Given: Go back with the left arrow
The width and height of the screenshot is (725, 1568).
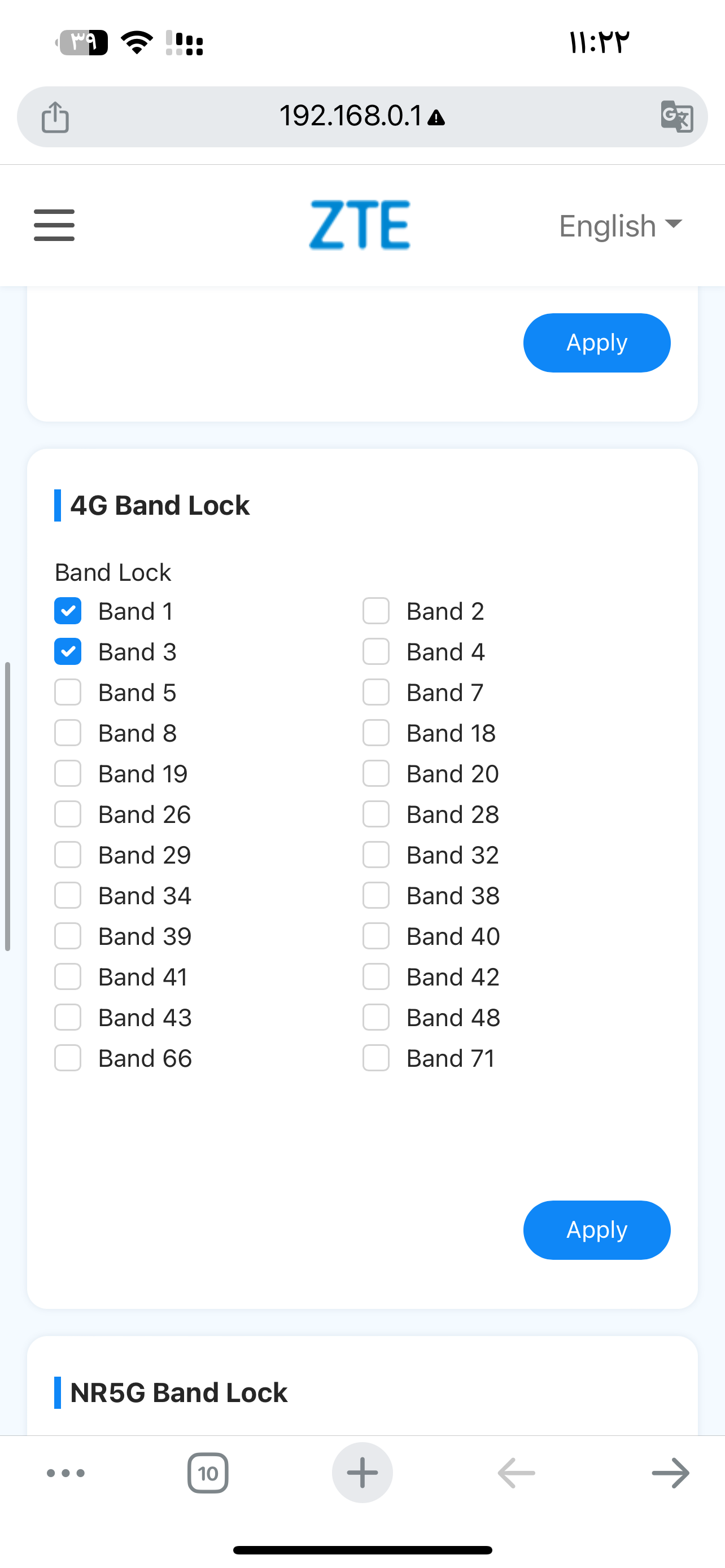Looking at the screenshot, I should pyautogui.click(x=516, y=1473).
